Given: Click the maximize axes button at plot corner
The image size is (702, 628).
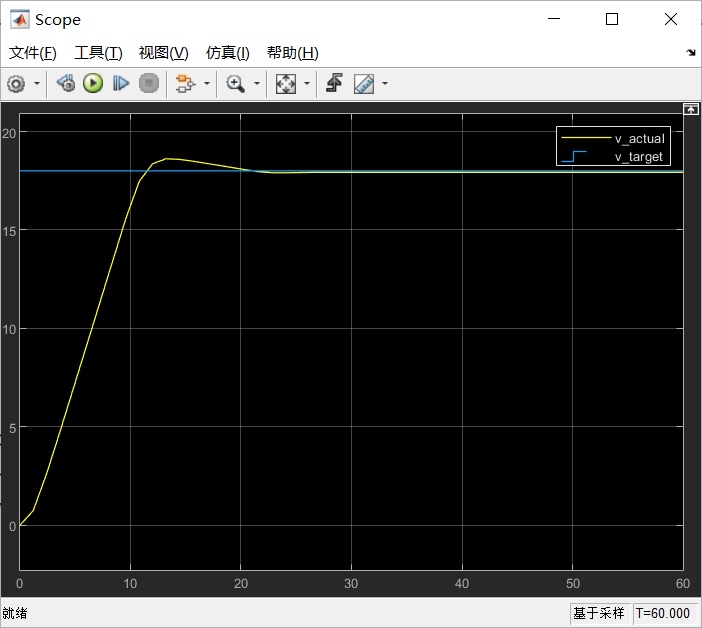Looking at the screenshot, I should coord(690,109).
